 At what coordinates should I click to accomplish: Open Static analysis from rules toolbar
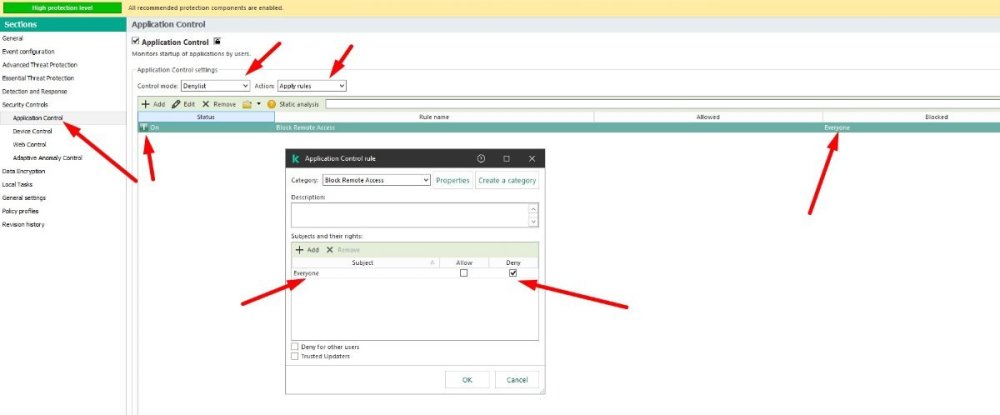coord(293,104)
